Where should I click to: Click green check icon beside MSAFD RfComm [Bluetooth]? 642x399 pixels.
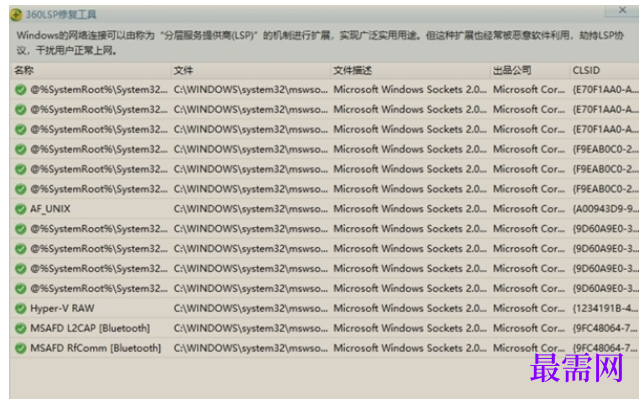(20, 348)
